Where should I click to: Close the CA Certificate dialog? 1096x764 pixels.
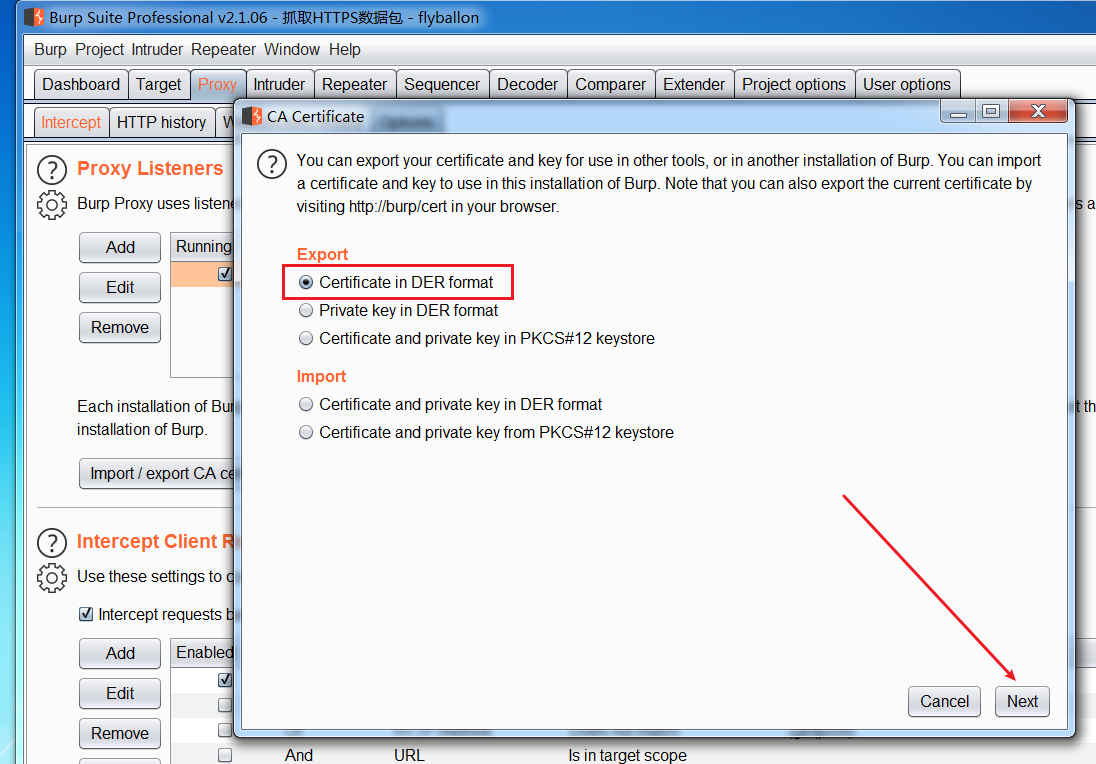(1038, 111)
